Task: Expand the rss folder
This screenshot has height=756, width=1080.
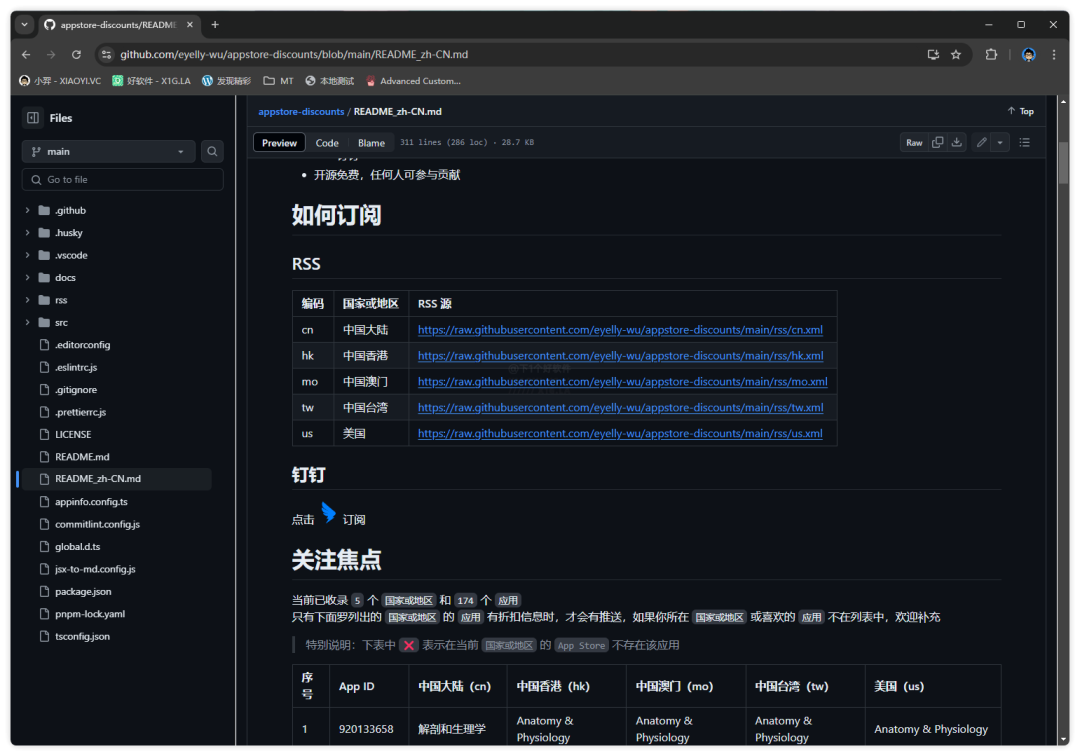Action: pyautogui.click(x=28, y=300)
